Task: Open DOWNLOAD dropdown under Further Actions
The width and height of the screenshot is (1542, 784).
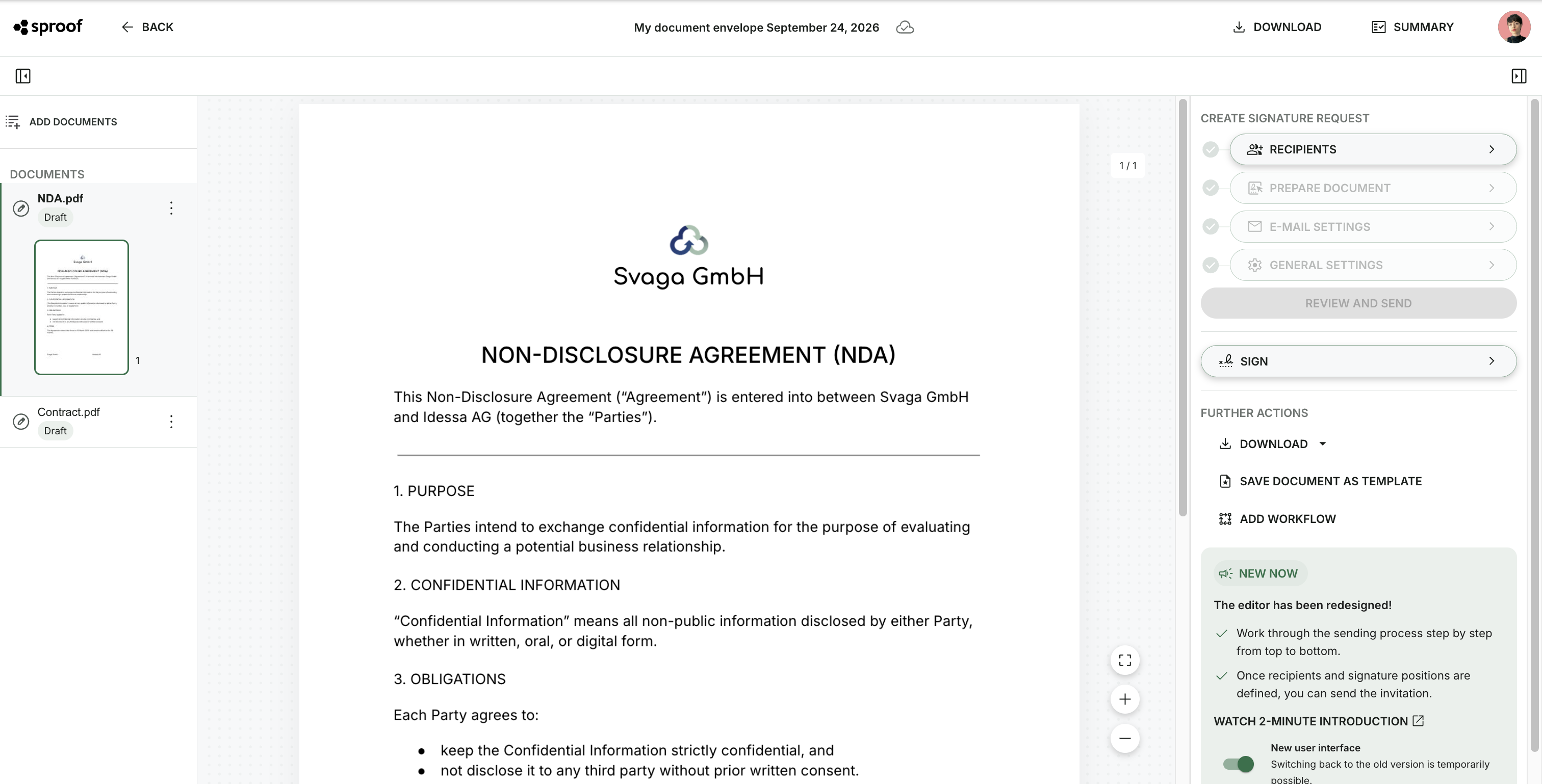Action: coord(1273,444)
